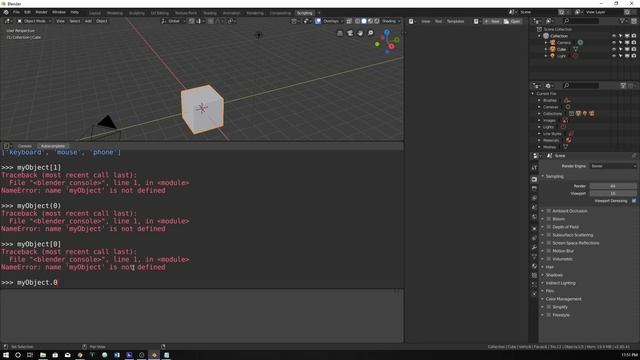This screenshot has width=640, height=360.
Task: Select solid viewport shading mode
Action: (364, 21)
